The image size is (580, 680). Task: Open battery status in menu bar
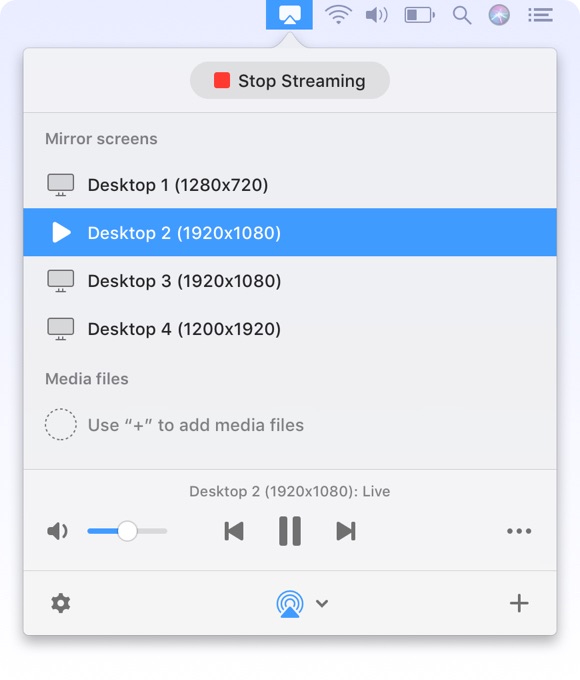point(419,15)
